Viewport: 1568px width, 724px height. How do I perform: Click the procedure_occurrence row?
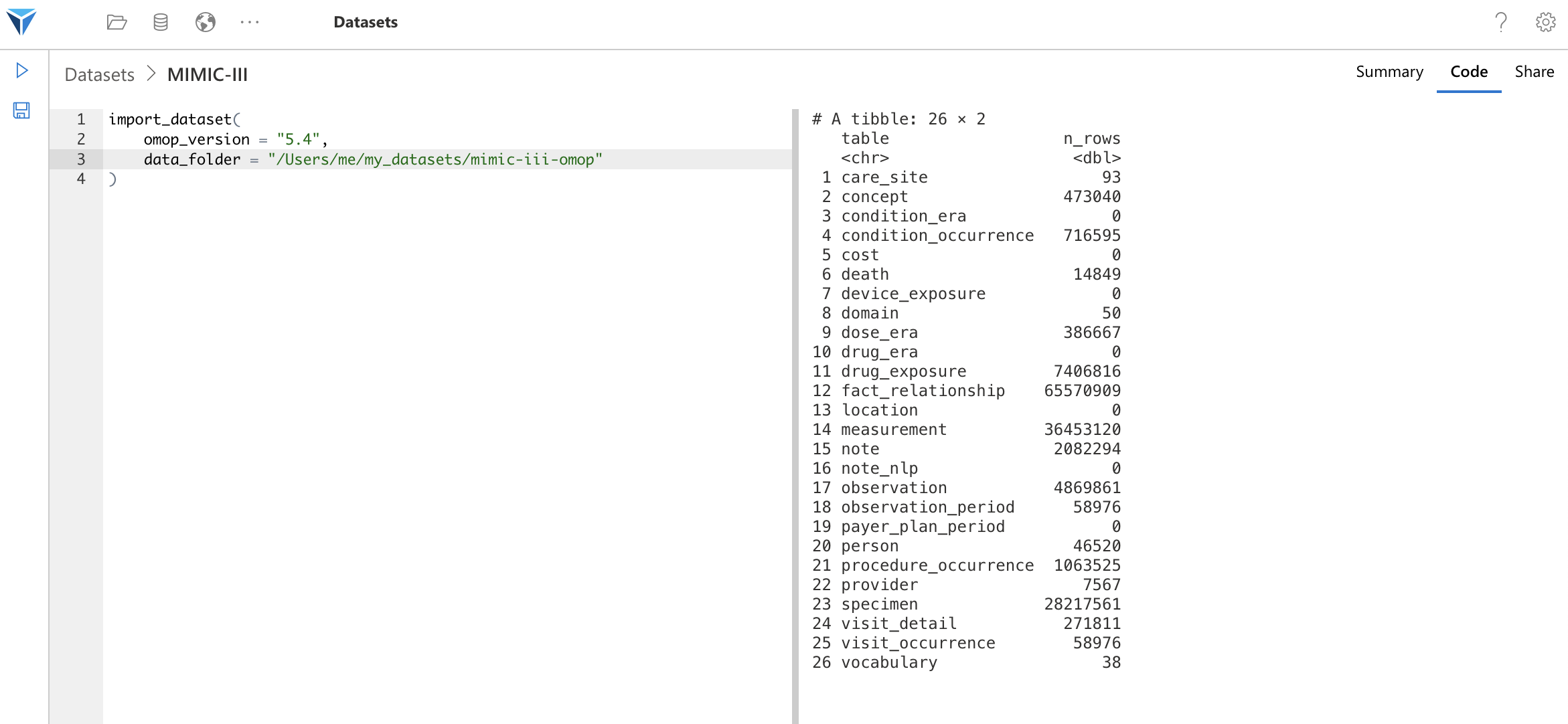click(967, 565)
